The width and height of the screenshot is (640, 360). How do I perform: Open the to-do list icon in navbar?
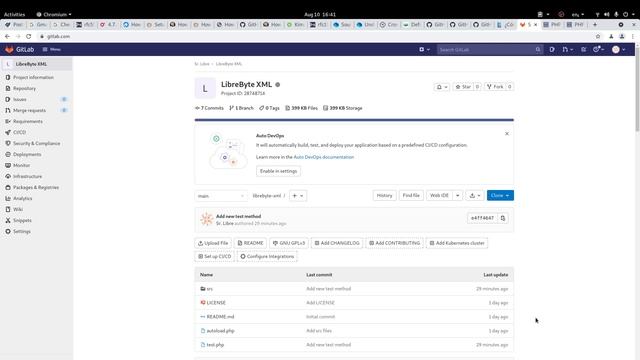coord(584,49)
